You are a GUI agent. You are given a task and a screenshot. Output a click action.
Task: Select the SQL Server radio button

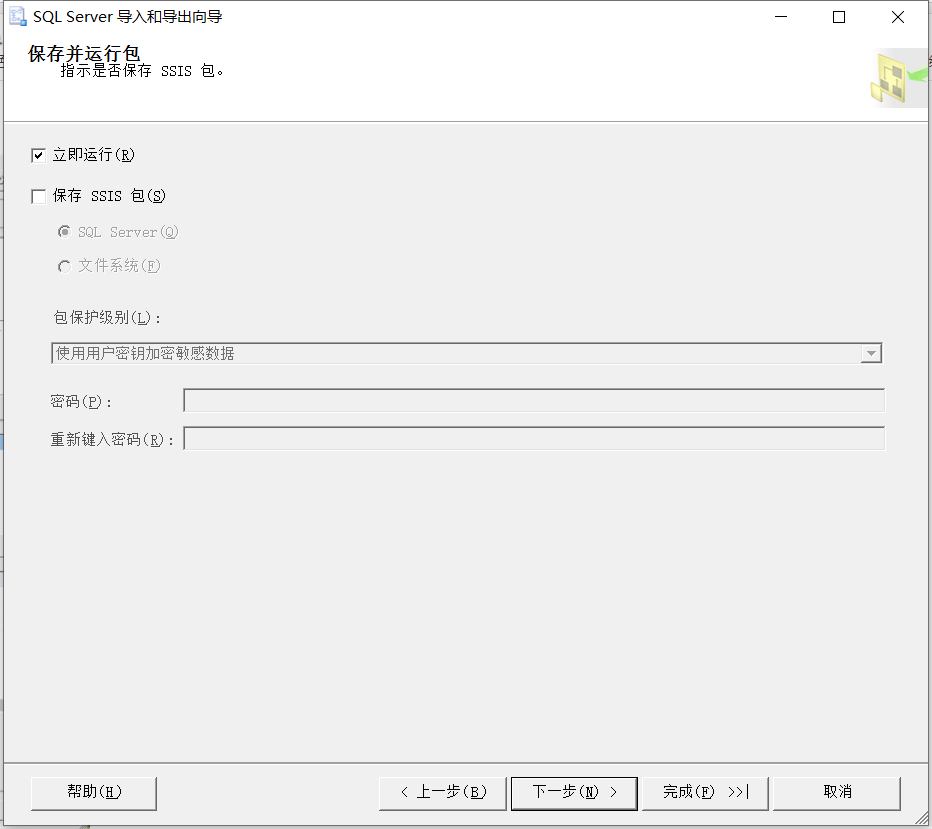pos(64,231)
